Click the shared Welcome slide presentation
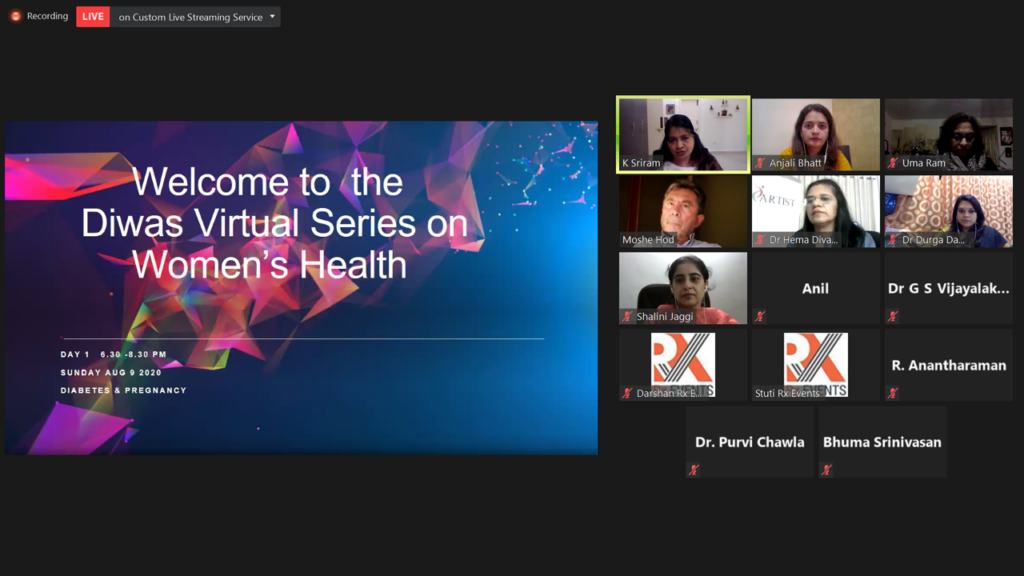The image size is (1024, 576). 301,288
